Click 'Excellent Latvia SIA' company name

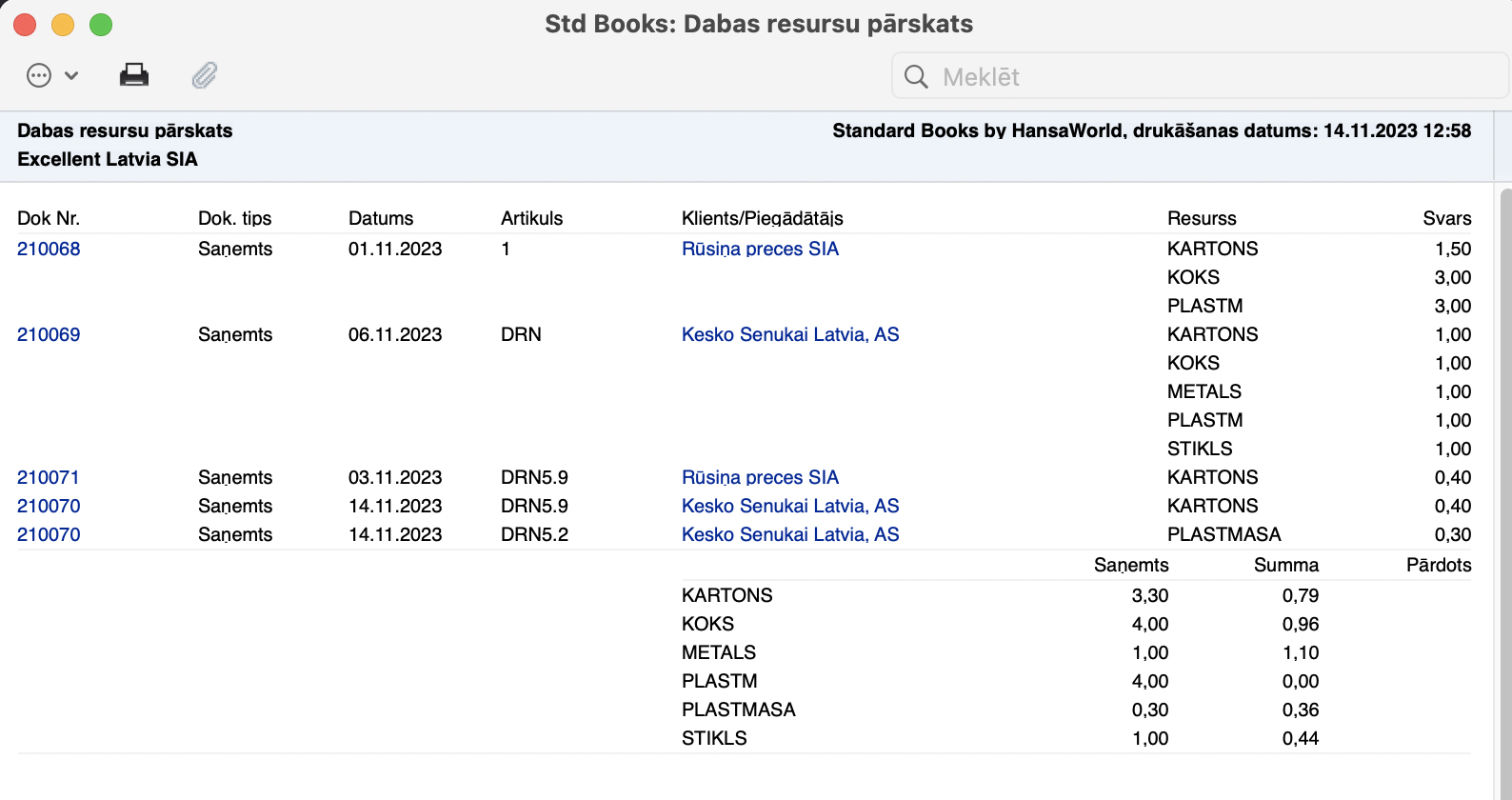108,159
